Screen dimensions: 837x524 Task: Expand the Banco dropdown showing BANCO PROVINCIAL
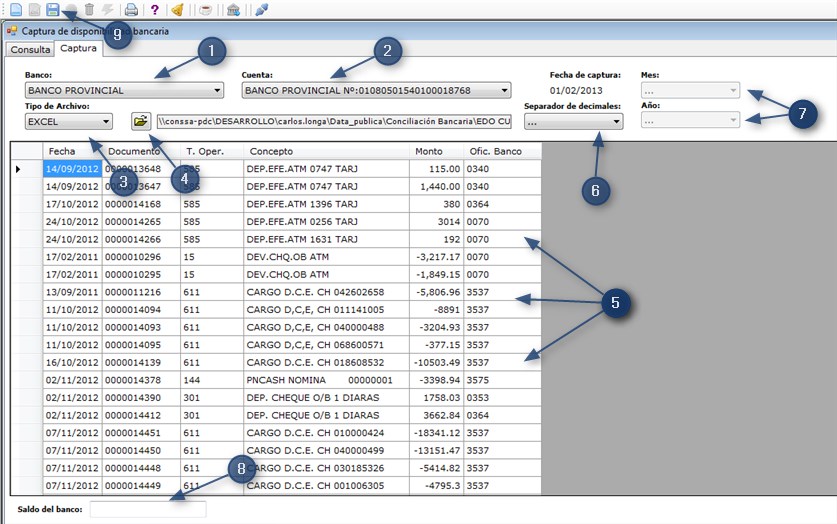(x=124, y=90)
